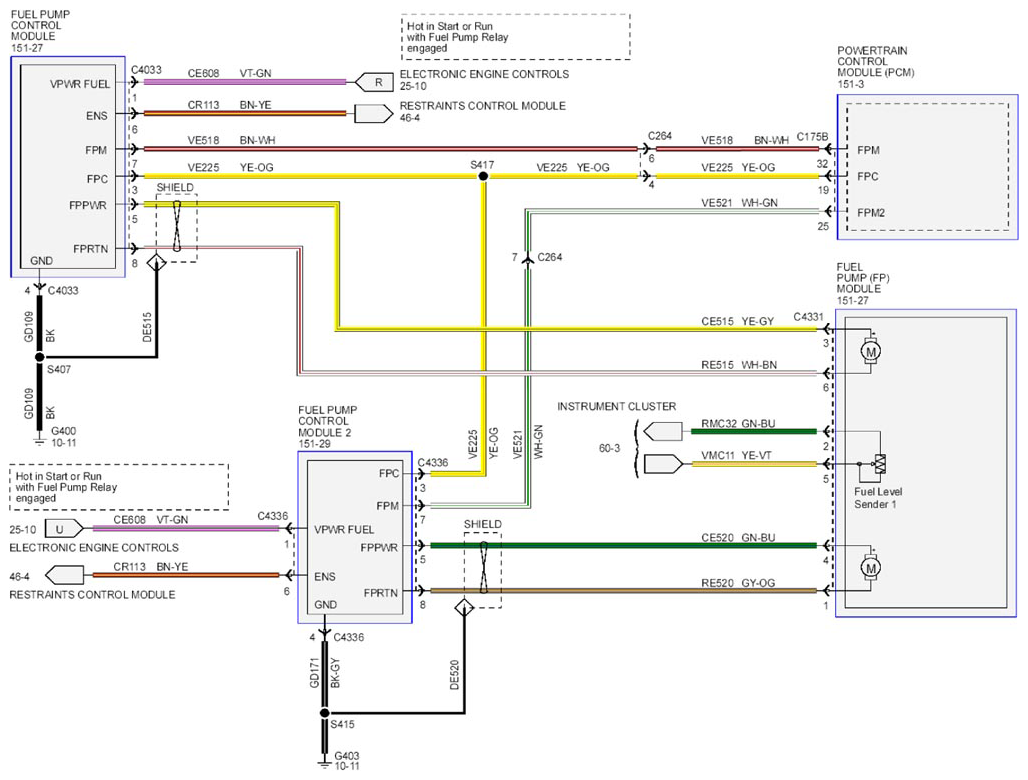Click the shield drain diamond on DE515
Screen dimensions: 1028x780
click(157, 263)
